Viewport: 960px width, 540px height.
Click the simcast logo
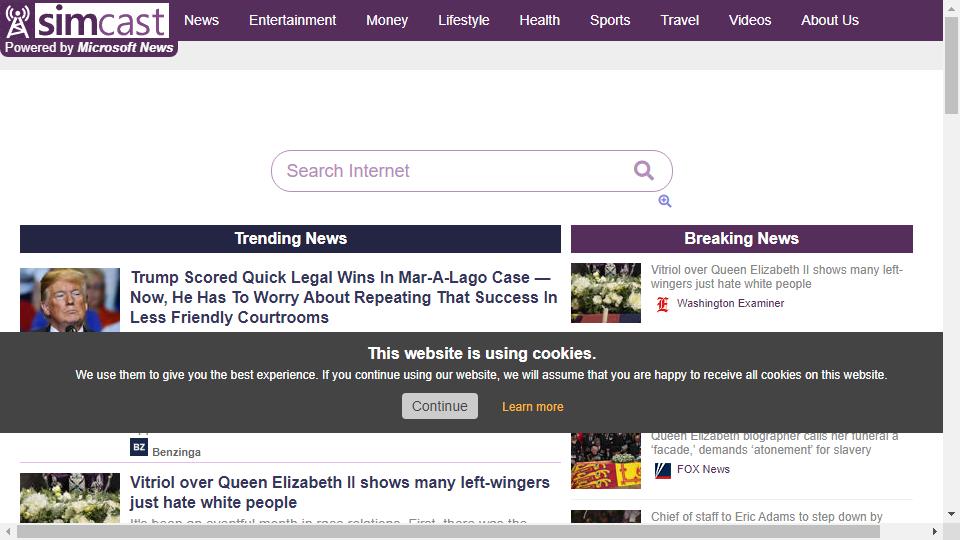click(88, 28)
